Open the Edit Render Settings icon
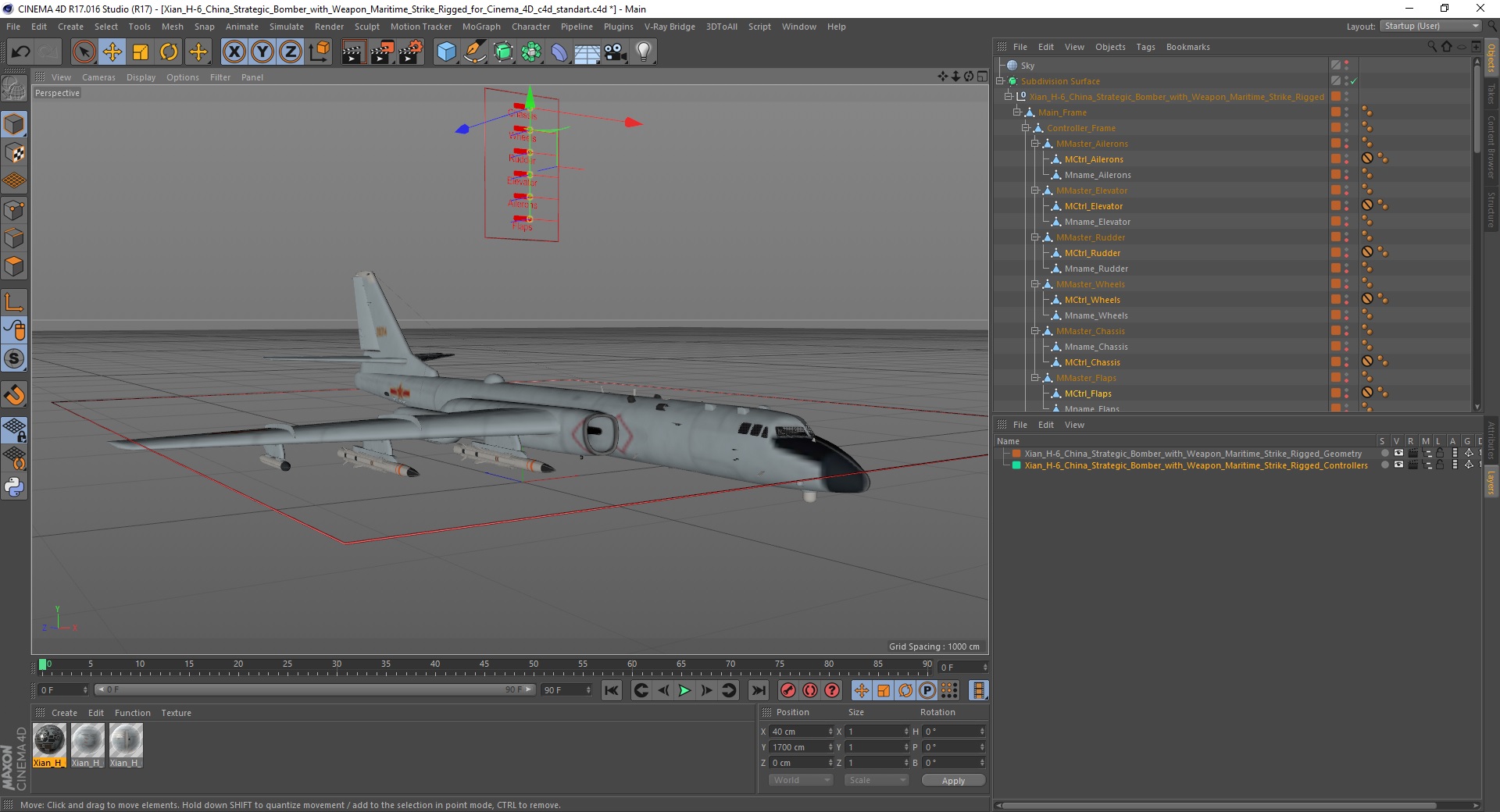The width and height of the screenshot is (1500, 812). [x=411, y=52]
